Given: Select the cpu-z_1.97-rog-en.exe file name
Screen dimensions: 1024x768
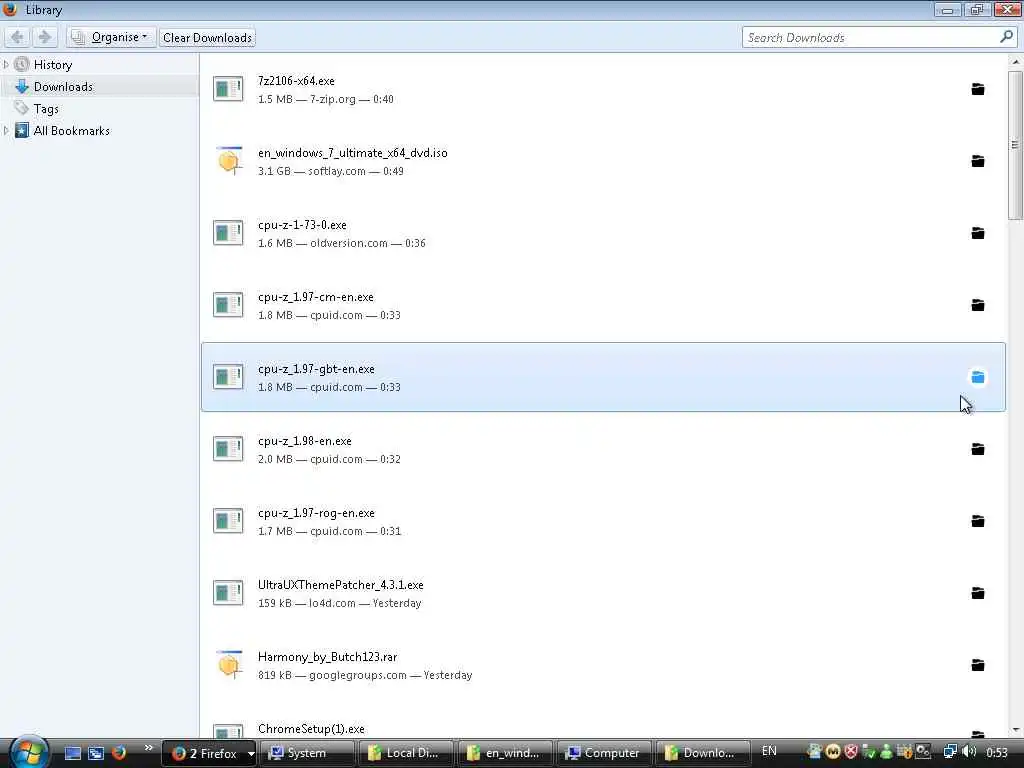Looking at the screenshot, I should click(x=316, y=513).
